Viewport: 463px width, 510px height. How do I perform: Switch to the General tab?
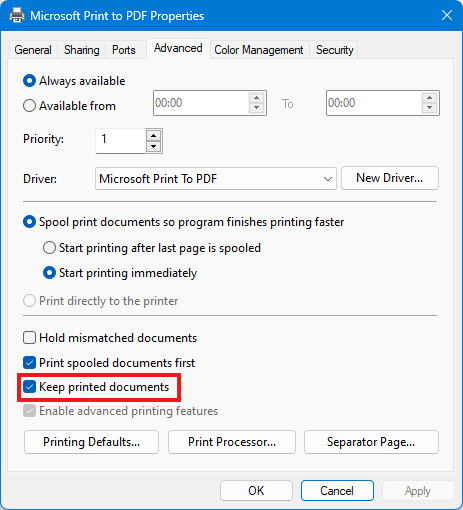[x=33, y=50]
